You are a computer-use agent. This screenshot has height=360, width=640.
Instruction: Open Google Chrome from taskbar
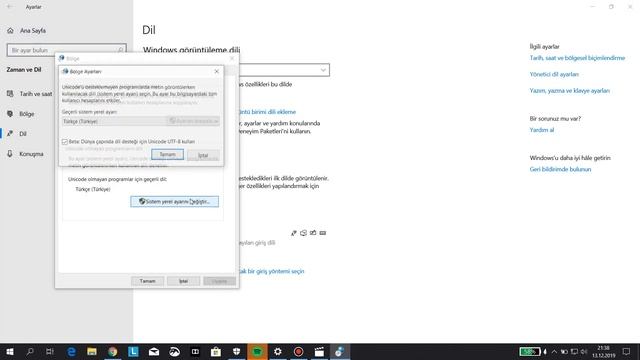tap(113, 351)
